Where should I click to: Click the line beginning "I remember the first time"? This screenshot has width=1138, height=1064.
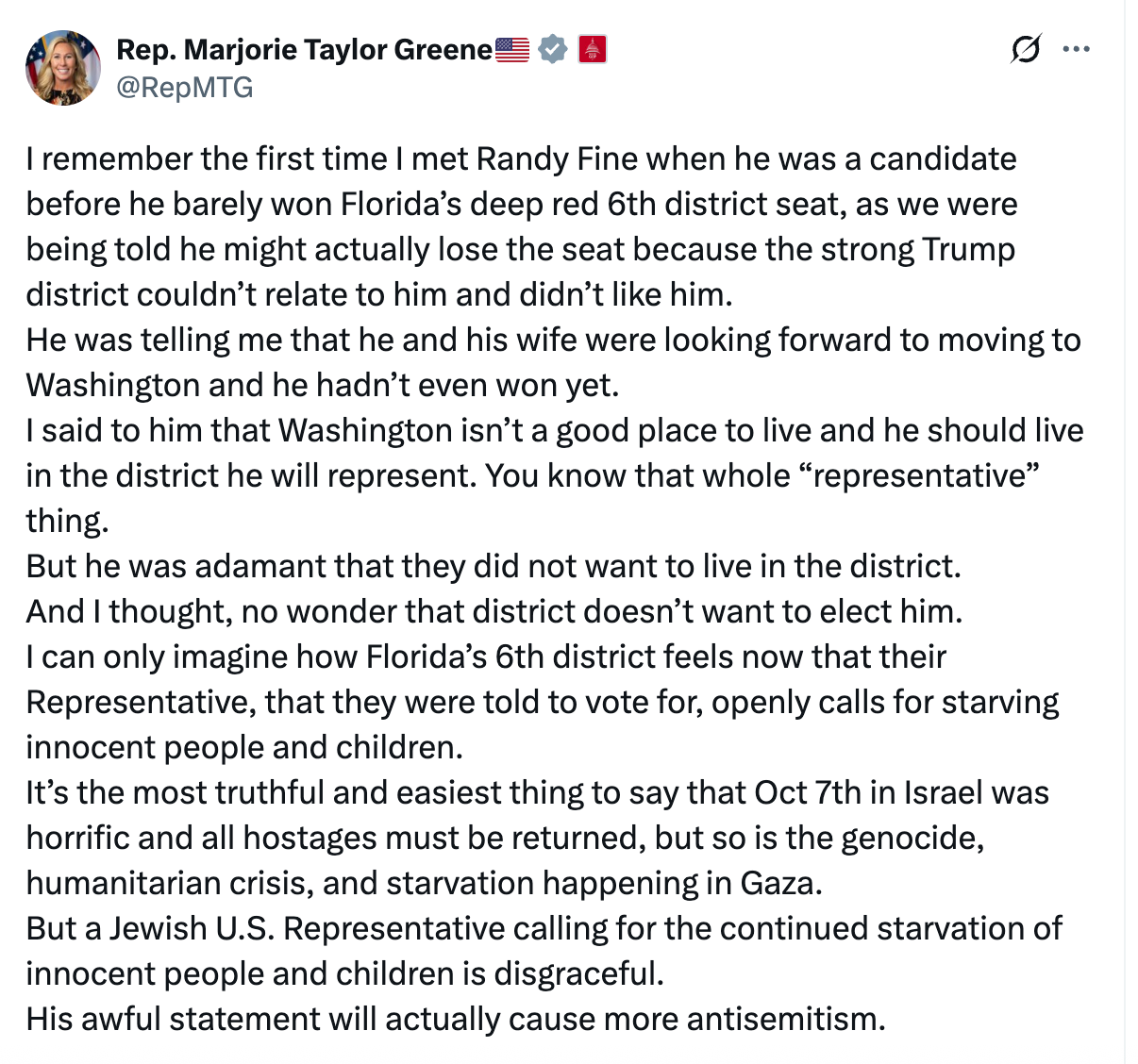pyautogui.click(x=521, y=158)
